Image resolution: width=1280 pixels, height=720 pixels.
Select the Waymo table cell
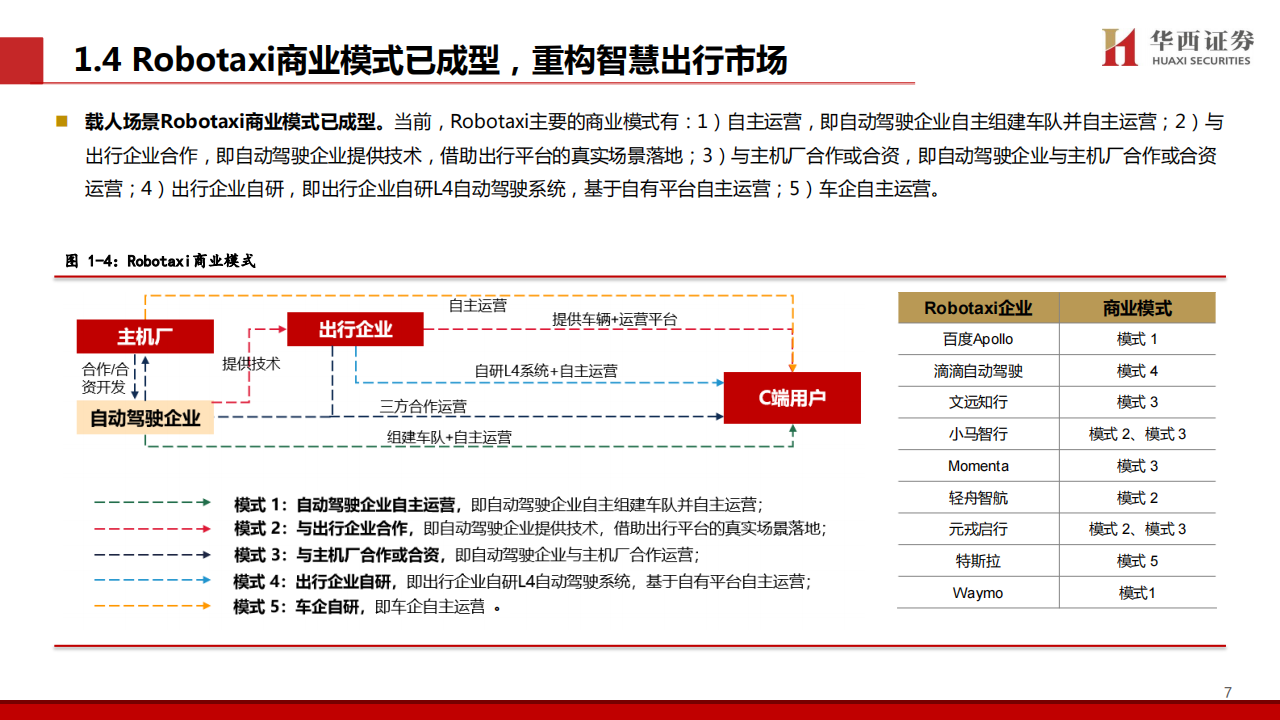[978, 593]
